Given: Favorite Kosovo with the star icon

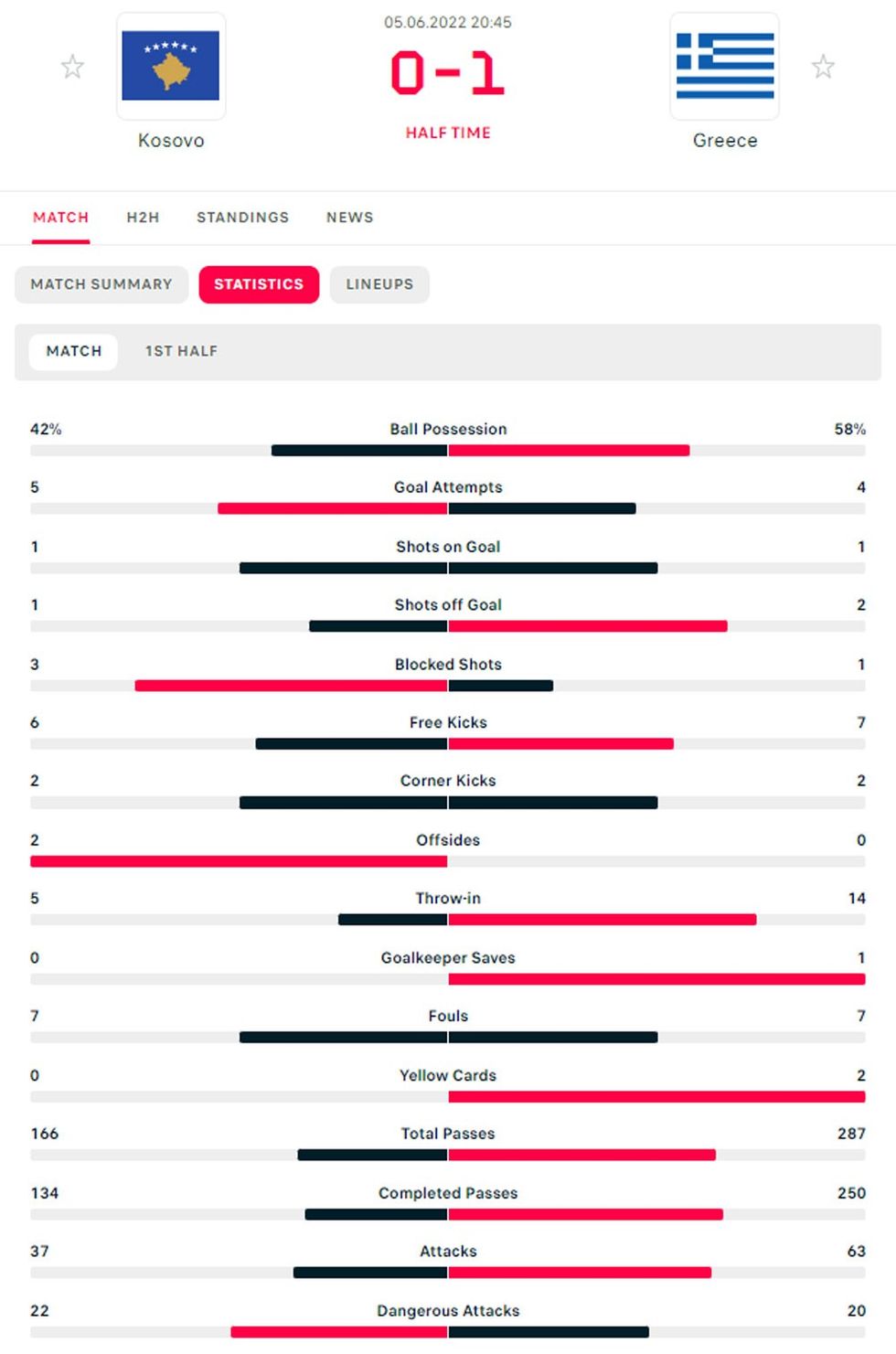Looking at the screenshot, I should 72,67.
